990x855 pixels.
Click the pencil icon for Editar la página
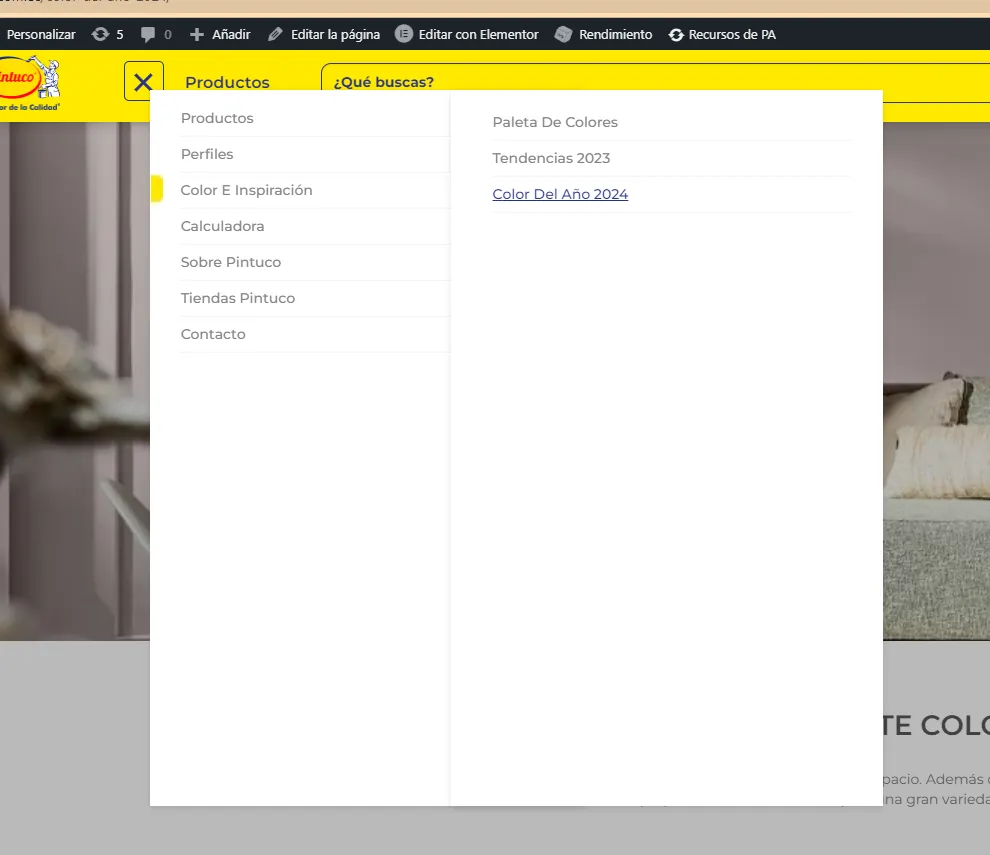pyautogui.click(x=275, y=35)
